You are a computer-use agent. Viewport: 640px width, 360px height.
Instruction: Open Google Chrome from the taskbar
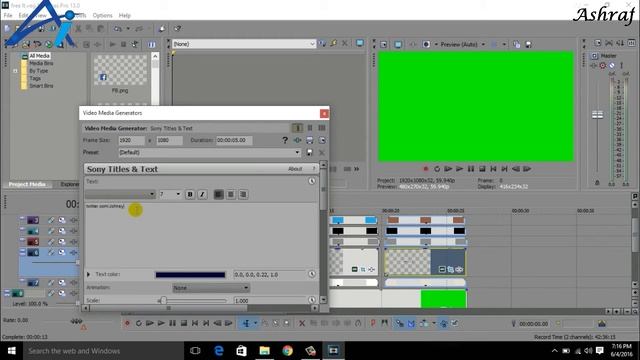[287, 351]
